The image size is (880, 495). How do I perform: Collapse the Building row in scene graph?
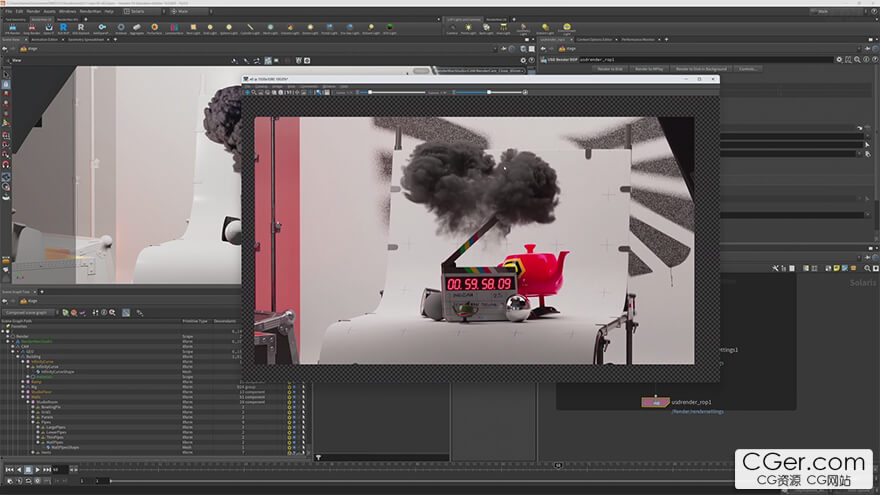[x=17, y=356]
